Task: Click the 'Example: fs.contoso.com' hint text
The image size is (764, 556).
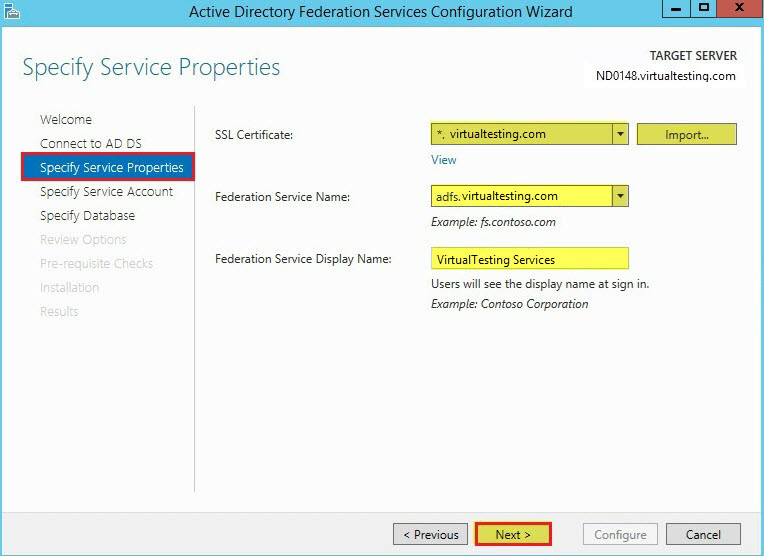Action: pyautogui.click(x=493, y=222)
